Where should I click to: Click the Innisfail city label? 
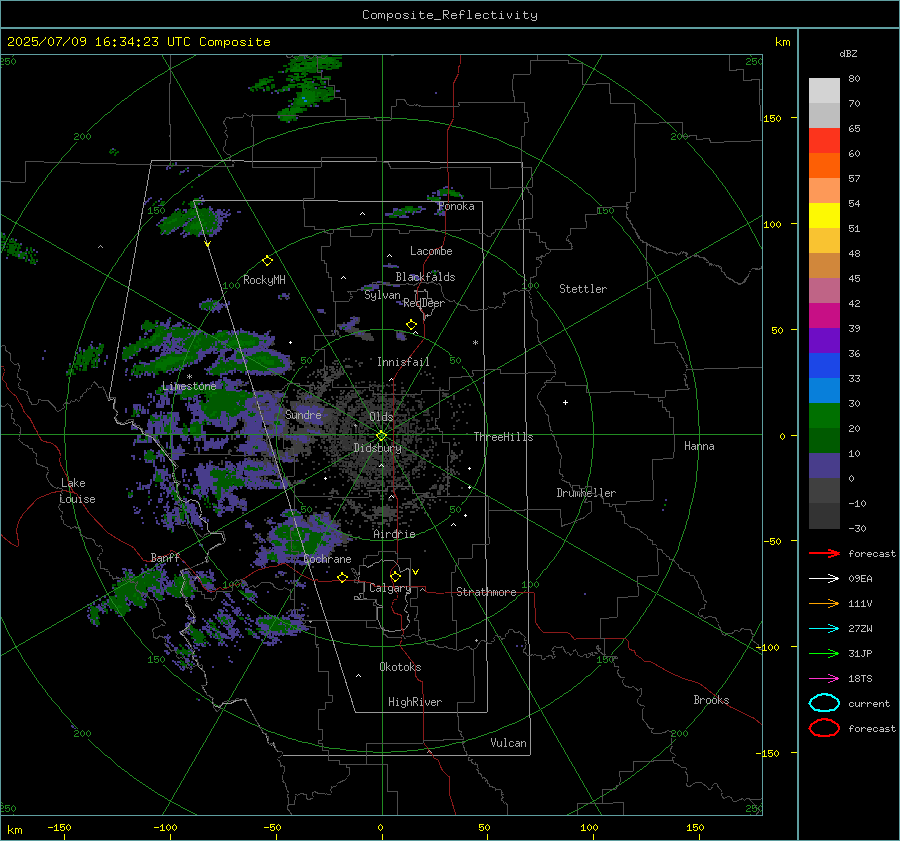click(x=403, y=362)
